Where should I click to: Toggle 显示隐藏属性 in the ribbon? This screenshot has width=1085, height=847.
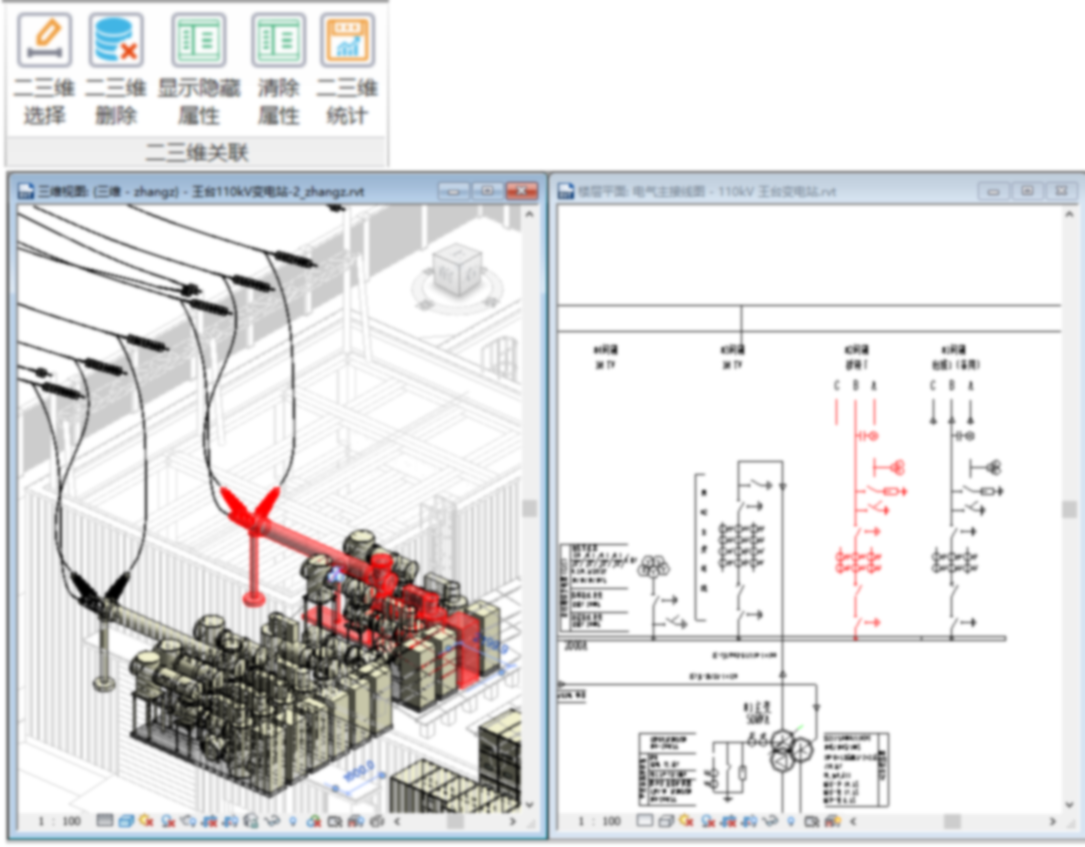[198, 40]
